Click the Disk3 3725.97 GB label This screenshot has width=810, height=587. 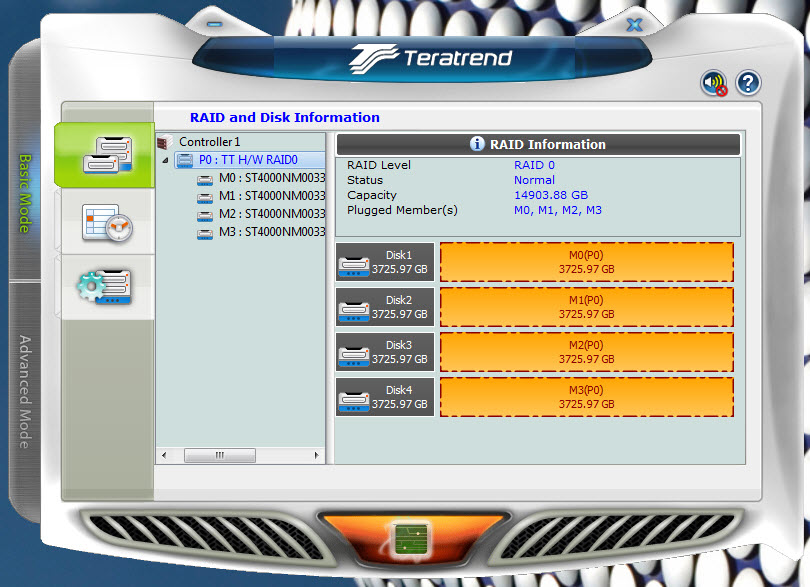399,352
